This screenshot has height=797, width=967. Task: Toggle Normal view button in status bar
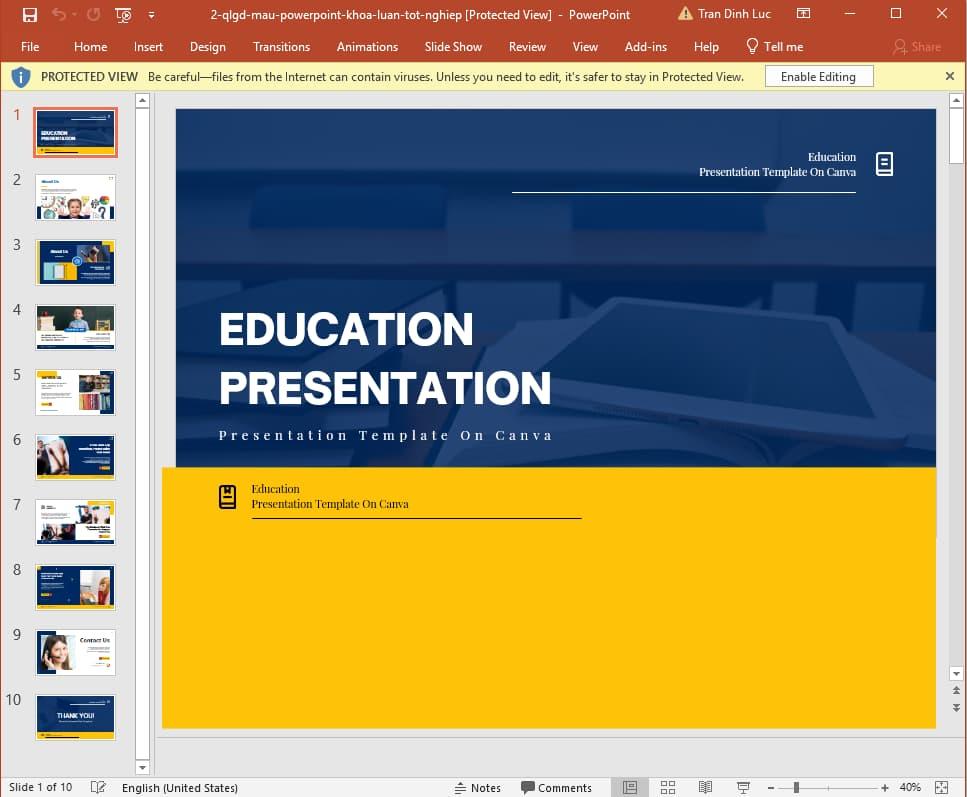630,787
